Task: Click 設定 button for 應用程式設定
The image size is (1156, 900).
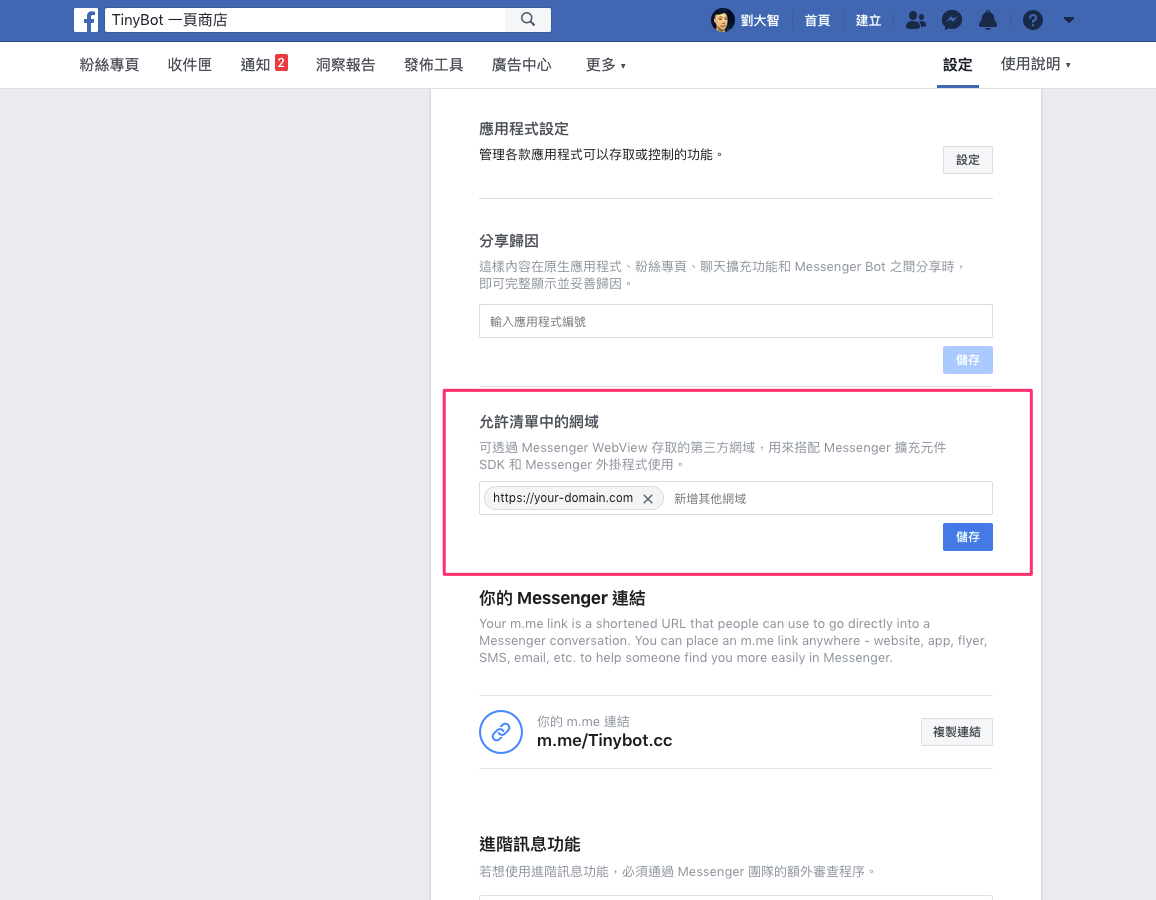Action: [967, 160]
